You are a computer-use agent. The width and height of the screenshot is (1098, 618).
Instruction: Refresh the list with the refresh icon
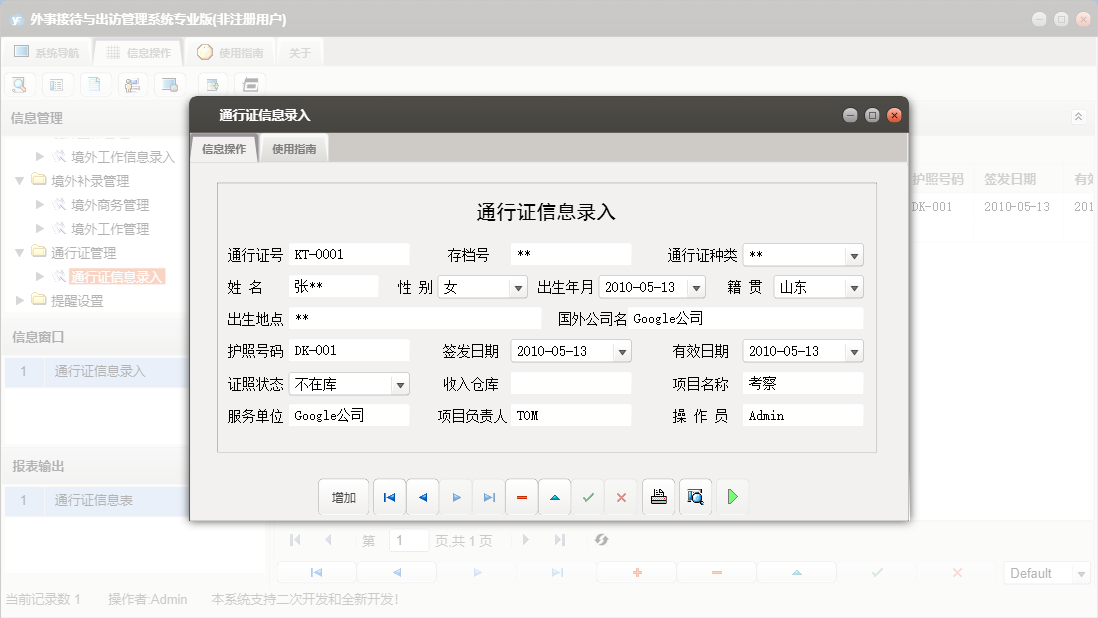point(601,540)
